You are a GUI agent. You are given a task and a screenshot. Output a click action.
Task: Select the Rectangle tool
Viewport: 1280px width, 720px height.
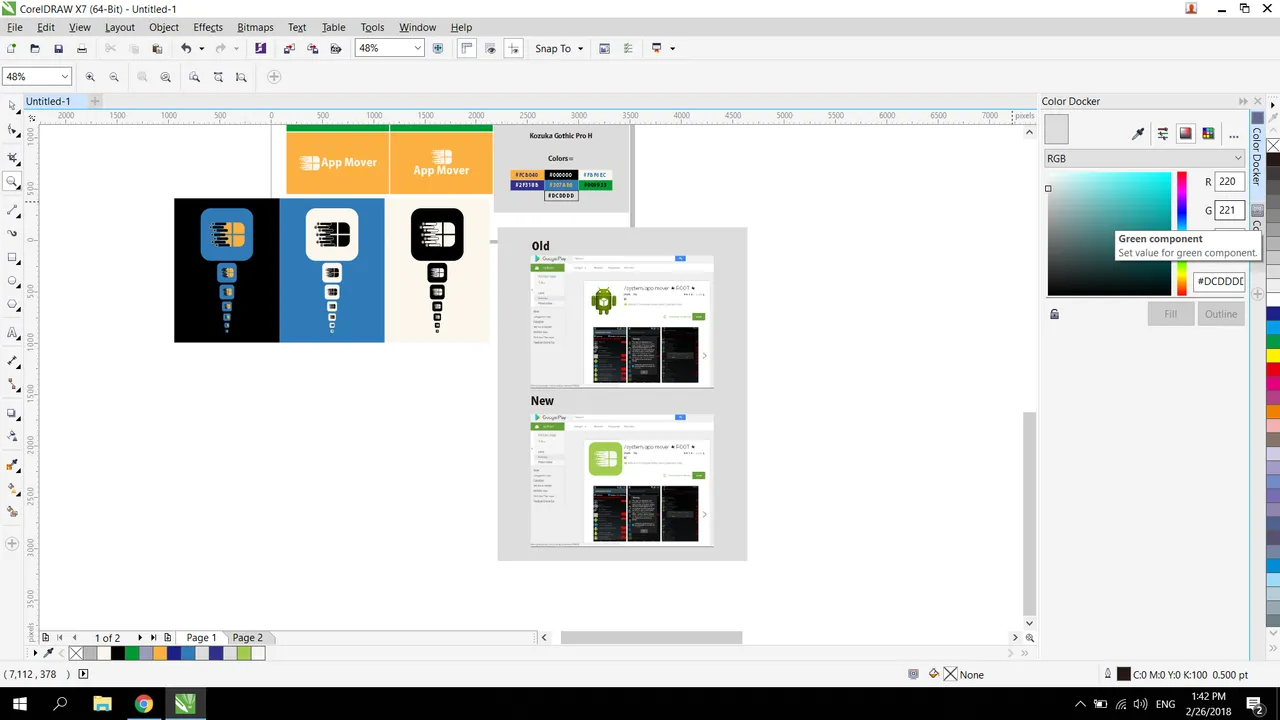coord(12,258)
